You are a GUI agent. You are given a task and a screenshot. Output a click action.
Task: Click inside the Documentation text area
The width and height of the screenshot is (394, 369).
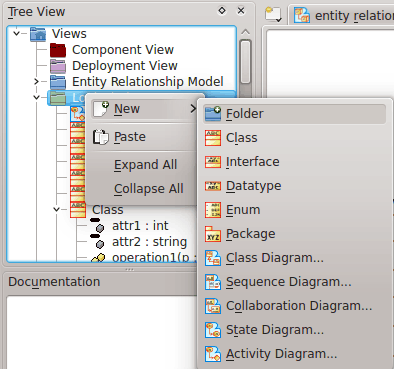pos(102,332)
